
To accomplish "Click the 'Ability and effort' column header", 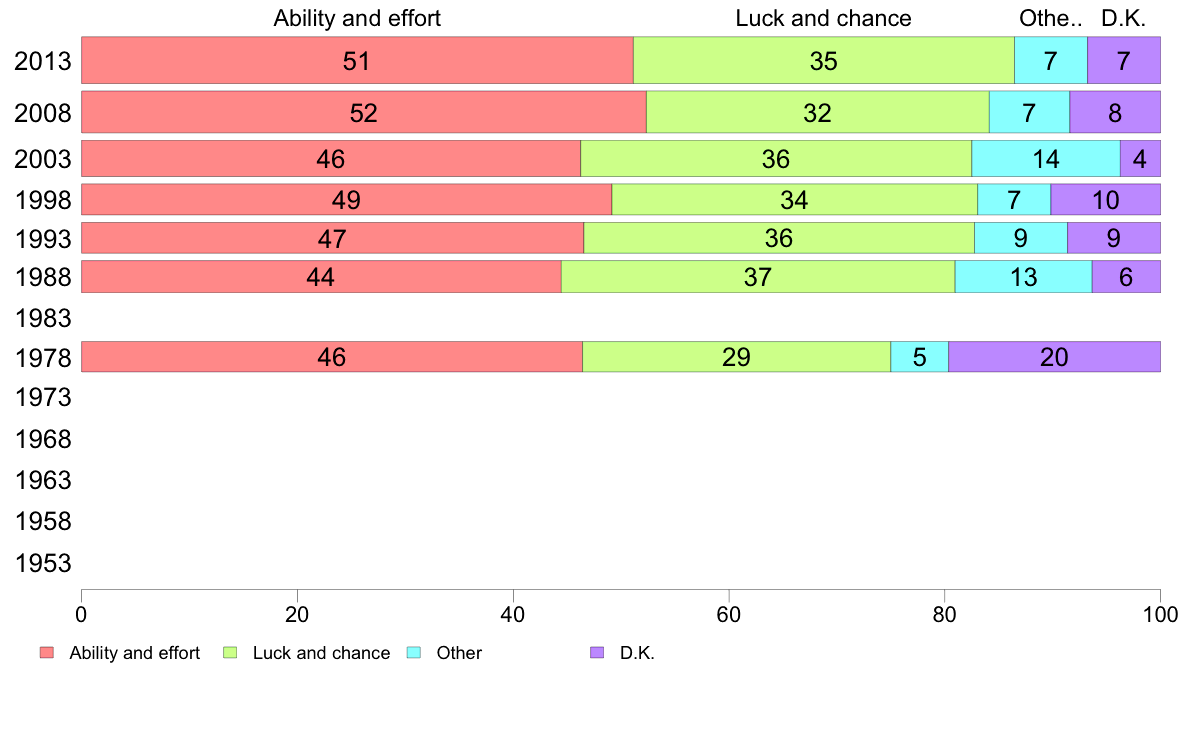I will [357, 18].
